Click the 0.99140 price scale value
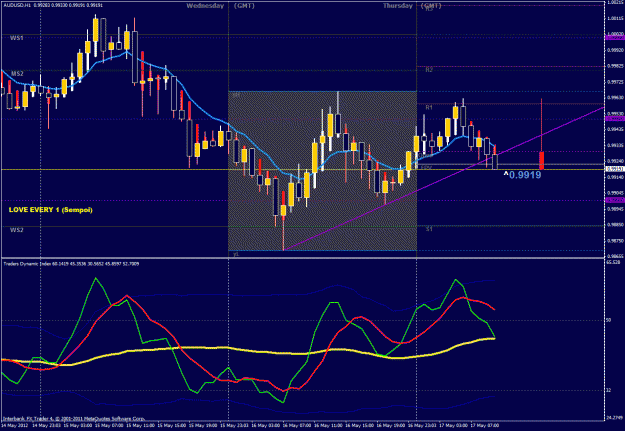Viewport: 625px width, 431px height. click(615, 177)
